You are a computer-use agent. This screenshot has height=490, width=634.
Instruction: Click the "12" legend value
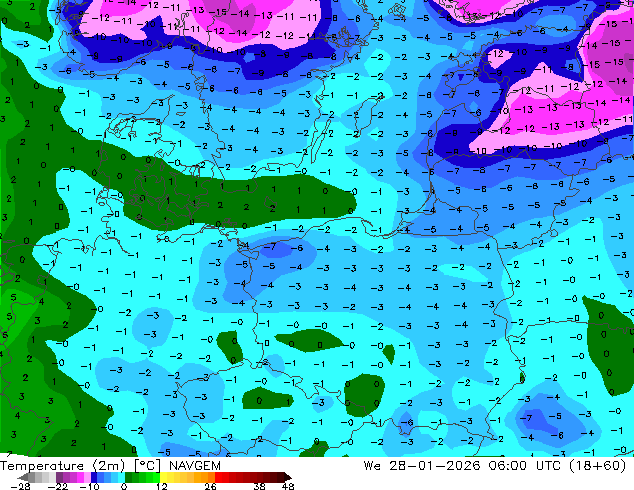(162, 486)
